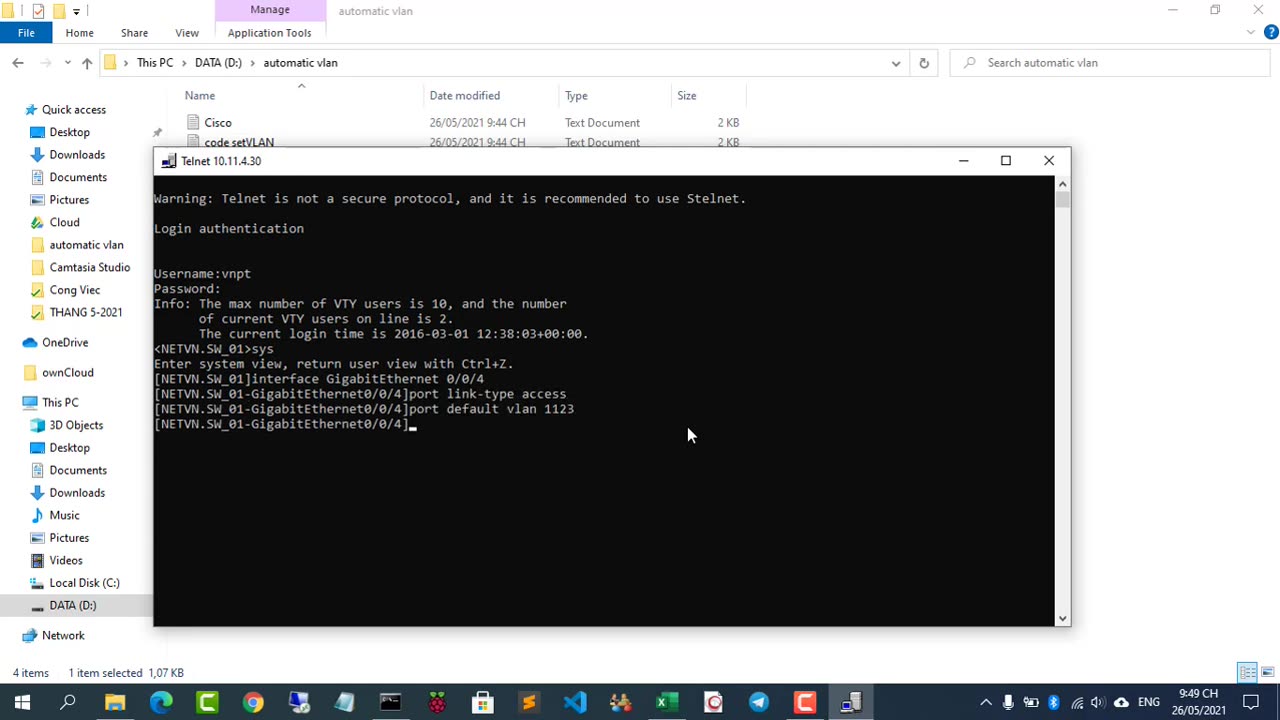1280x720 pixels.
Task: Open the View ribbon tab
Action: pyautogui.click(x=187, y=33)
